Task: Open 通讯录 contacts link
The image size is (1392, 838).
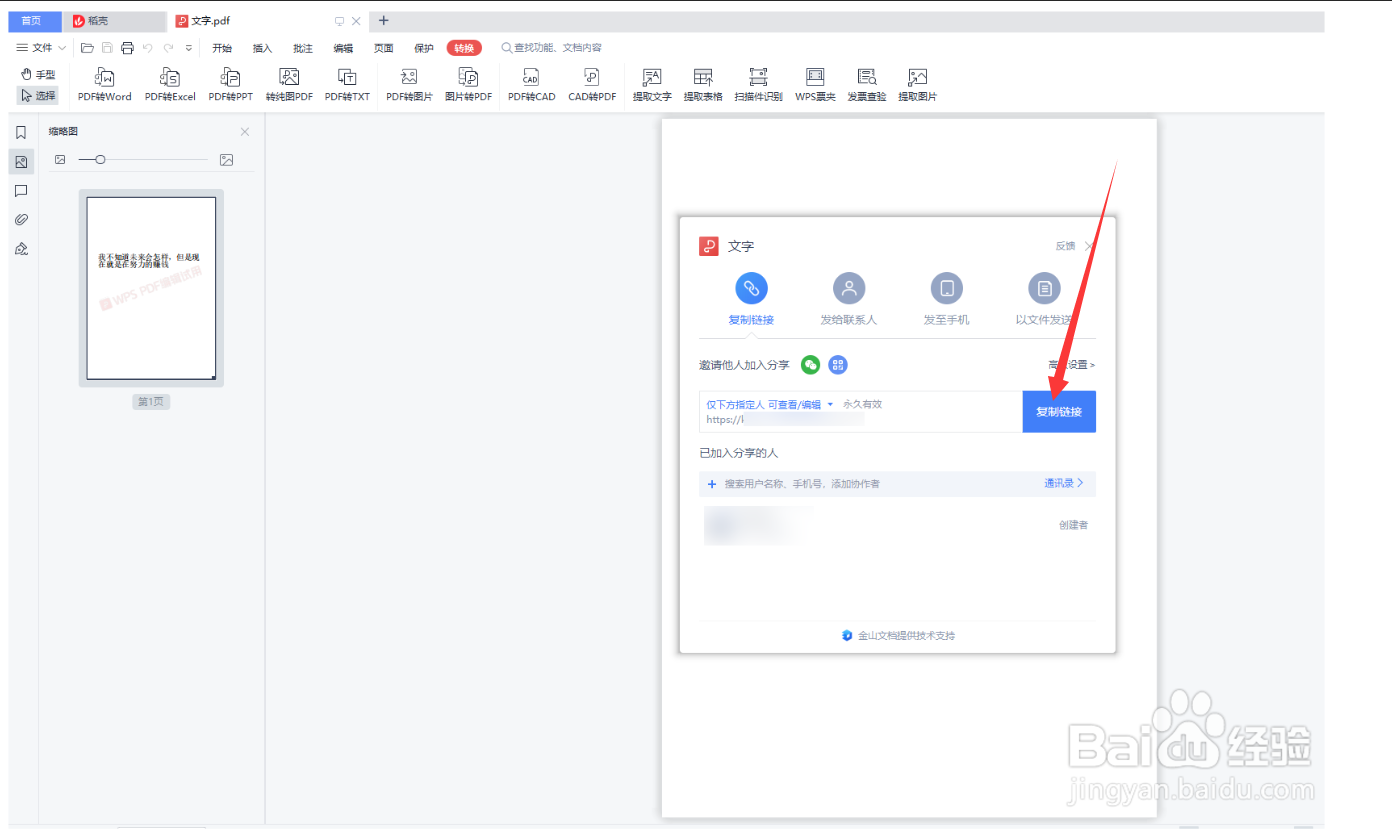Action: [1064, 483]
